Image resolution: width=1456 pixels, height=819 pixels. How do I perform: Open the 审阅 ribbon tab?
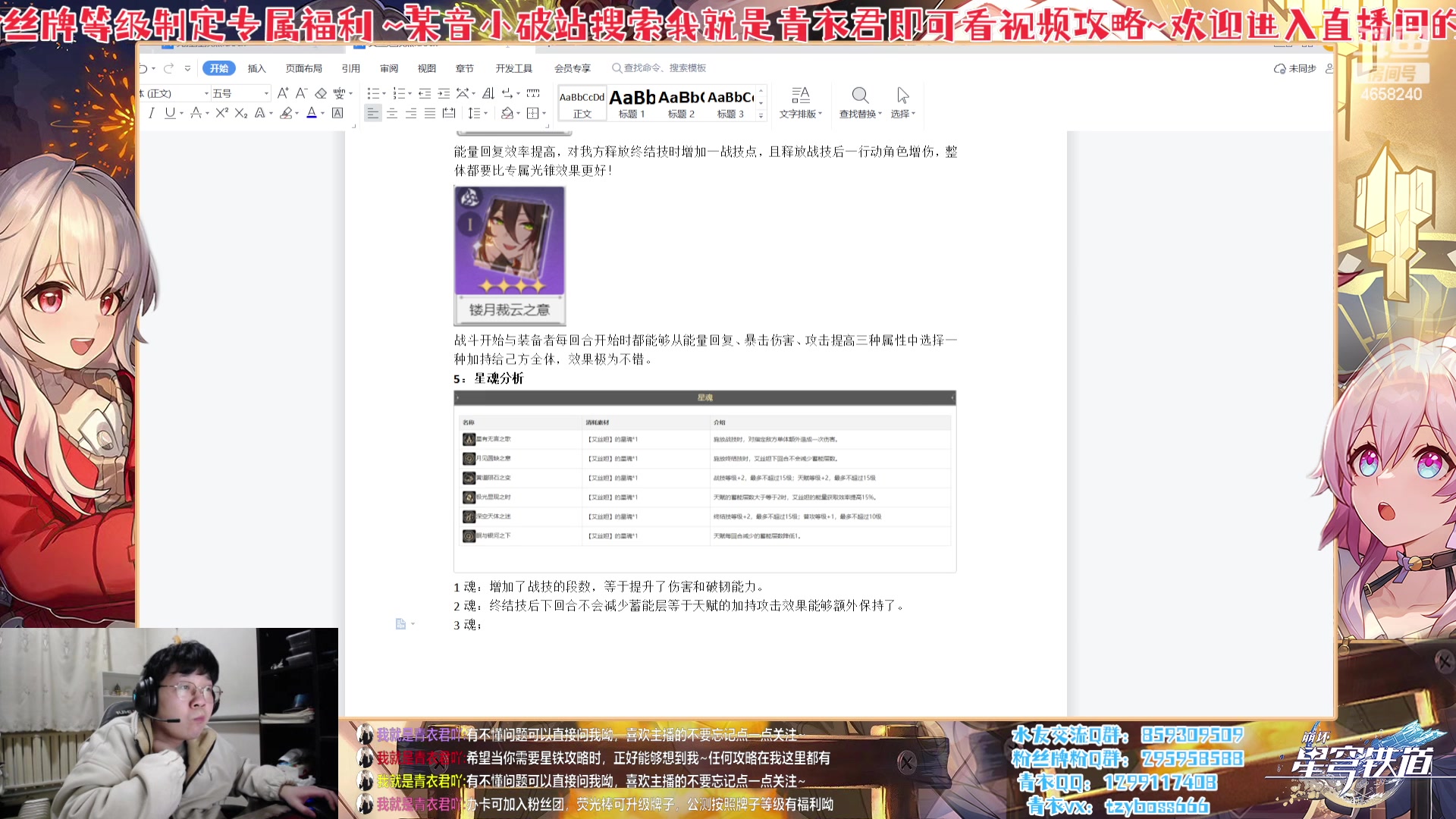coord(389,67)
